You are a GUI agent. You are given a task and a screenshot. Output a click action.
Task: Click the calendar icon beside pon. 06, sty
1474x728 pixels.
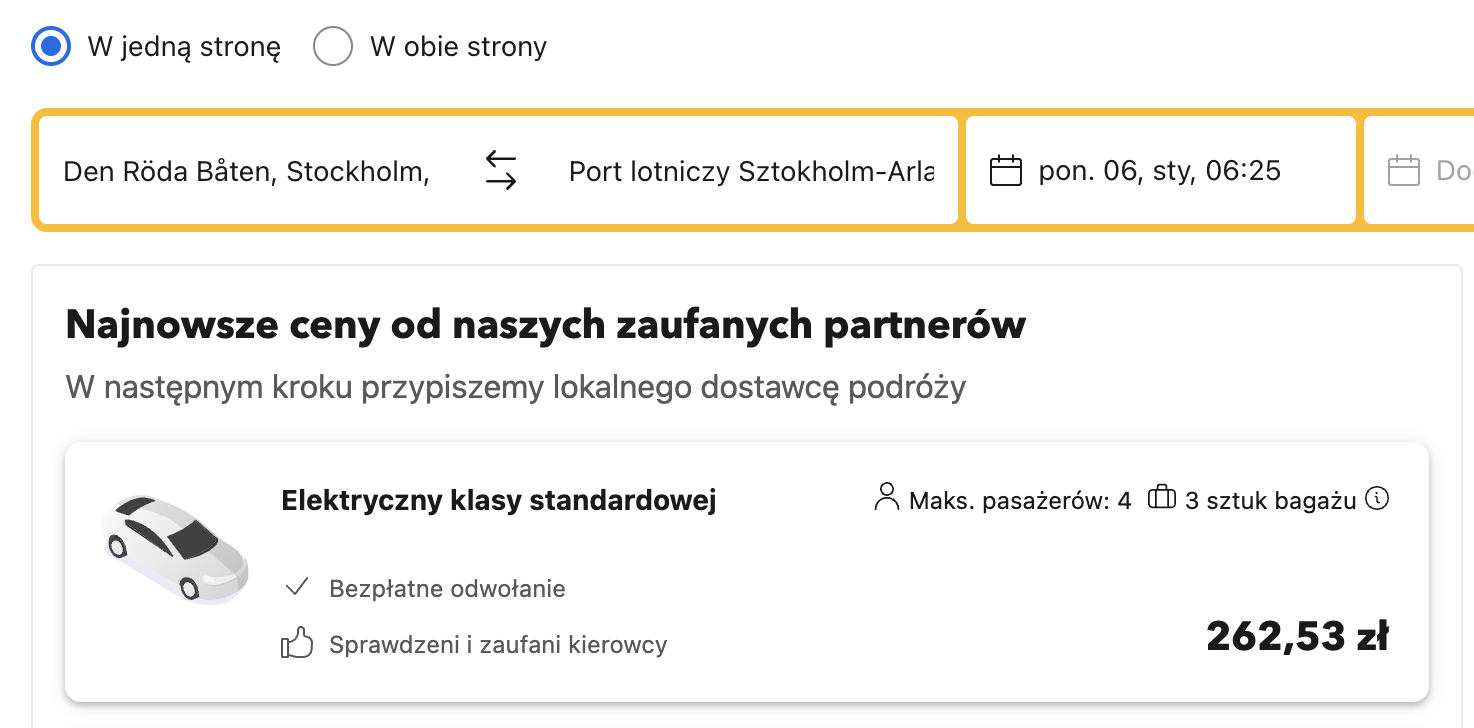(1006, 171)
